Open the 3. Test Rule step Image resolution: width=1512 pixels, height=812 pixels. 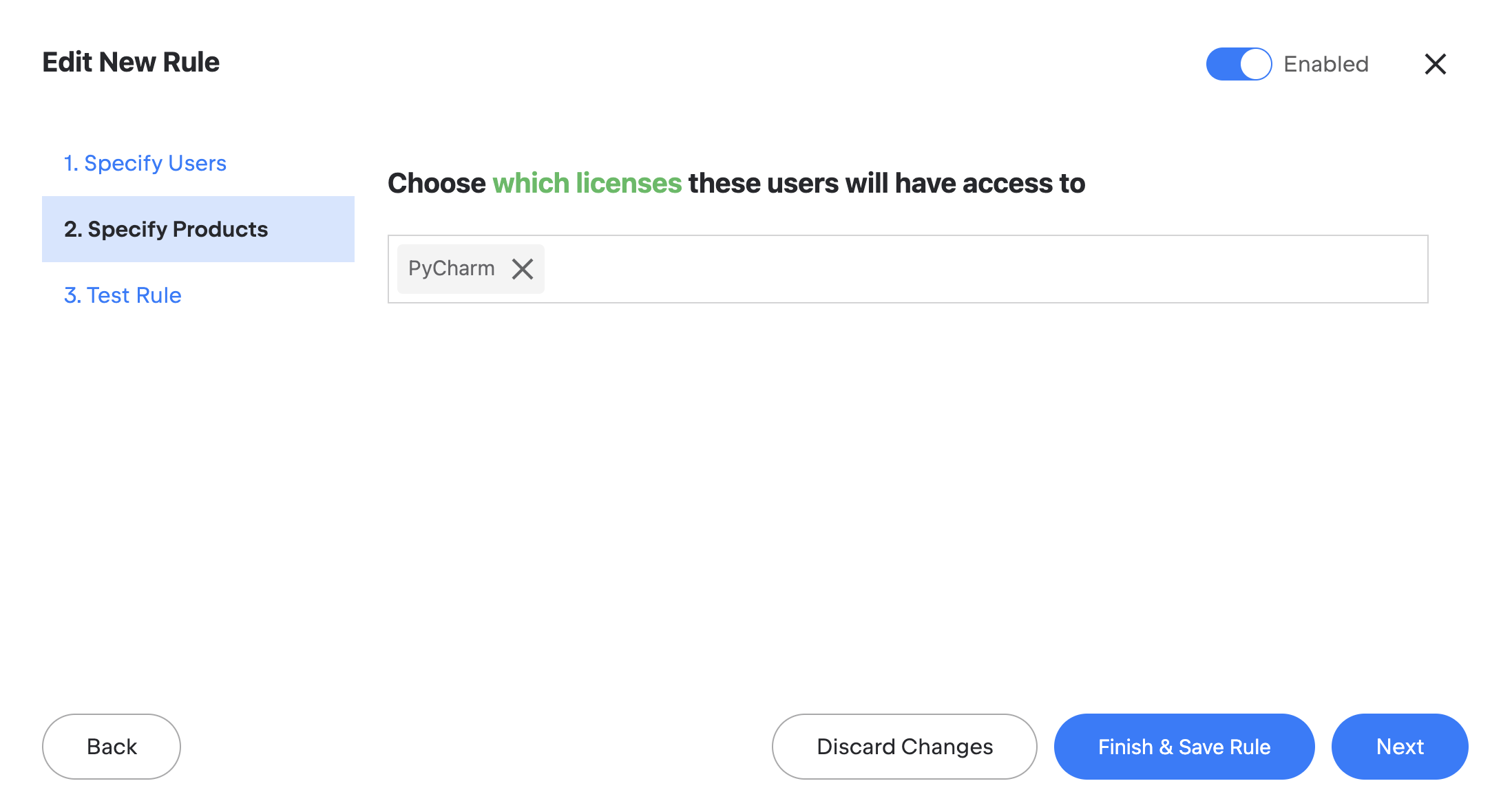123,295
